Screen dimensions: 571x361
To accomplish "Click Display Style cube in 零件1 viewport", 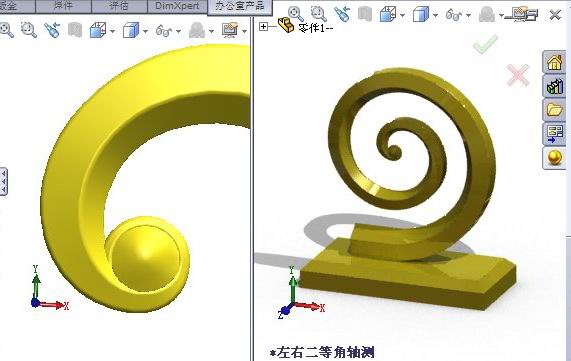I will pyautogui.click(x=421, y=15).
